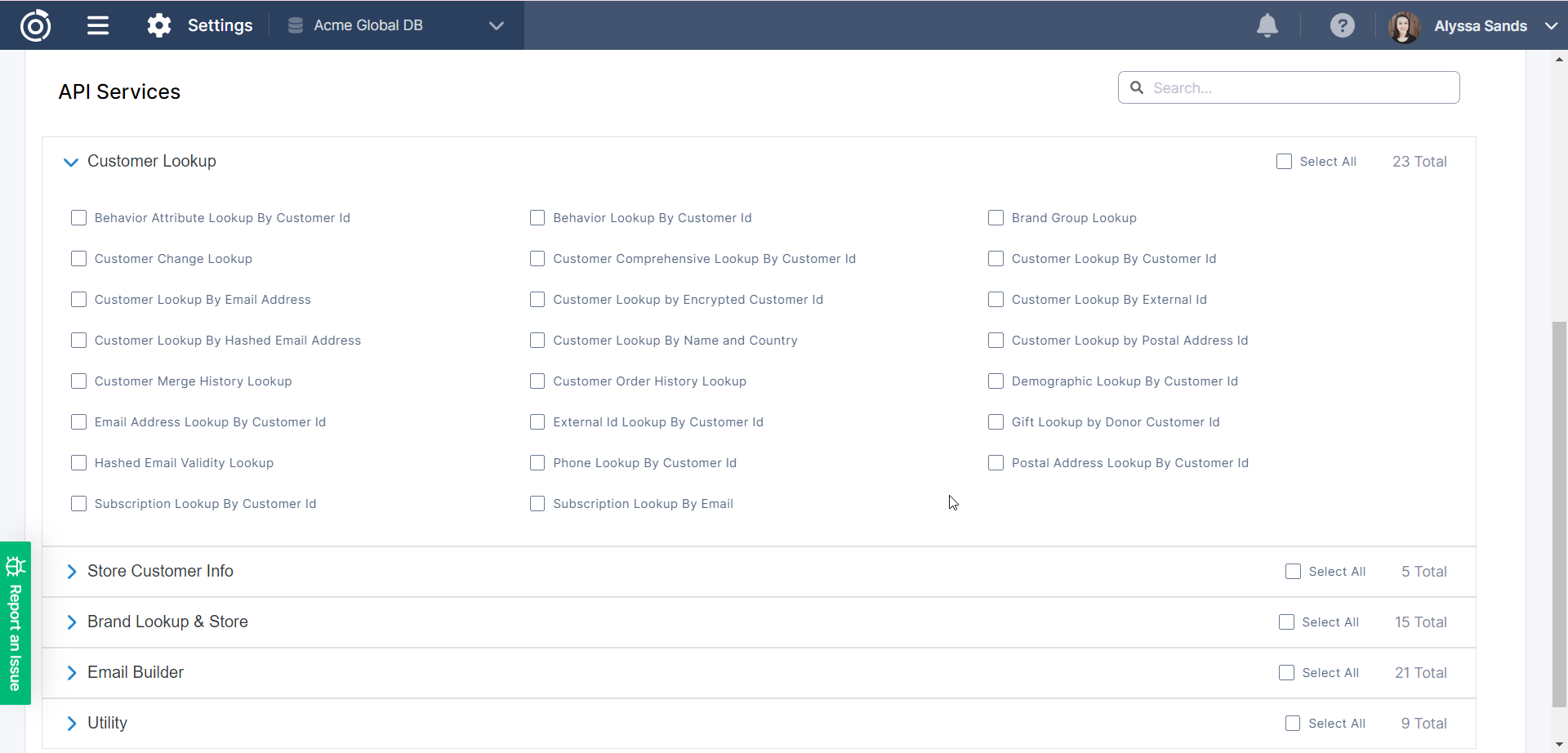Expand the Email Builder section
This screenshot has width=1568, height=753.
pos(71,673)
